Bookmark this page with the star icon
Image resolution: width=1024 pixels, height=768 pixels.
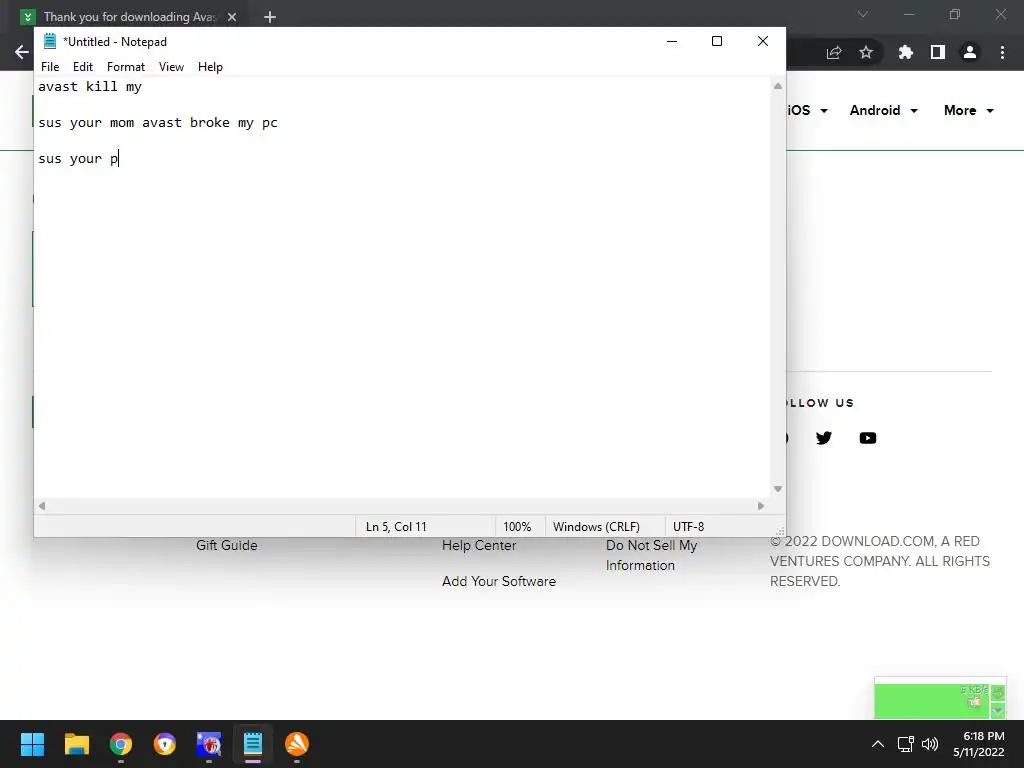tap(866, 52)
